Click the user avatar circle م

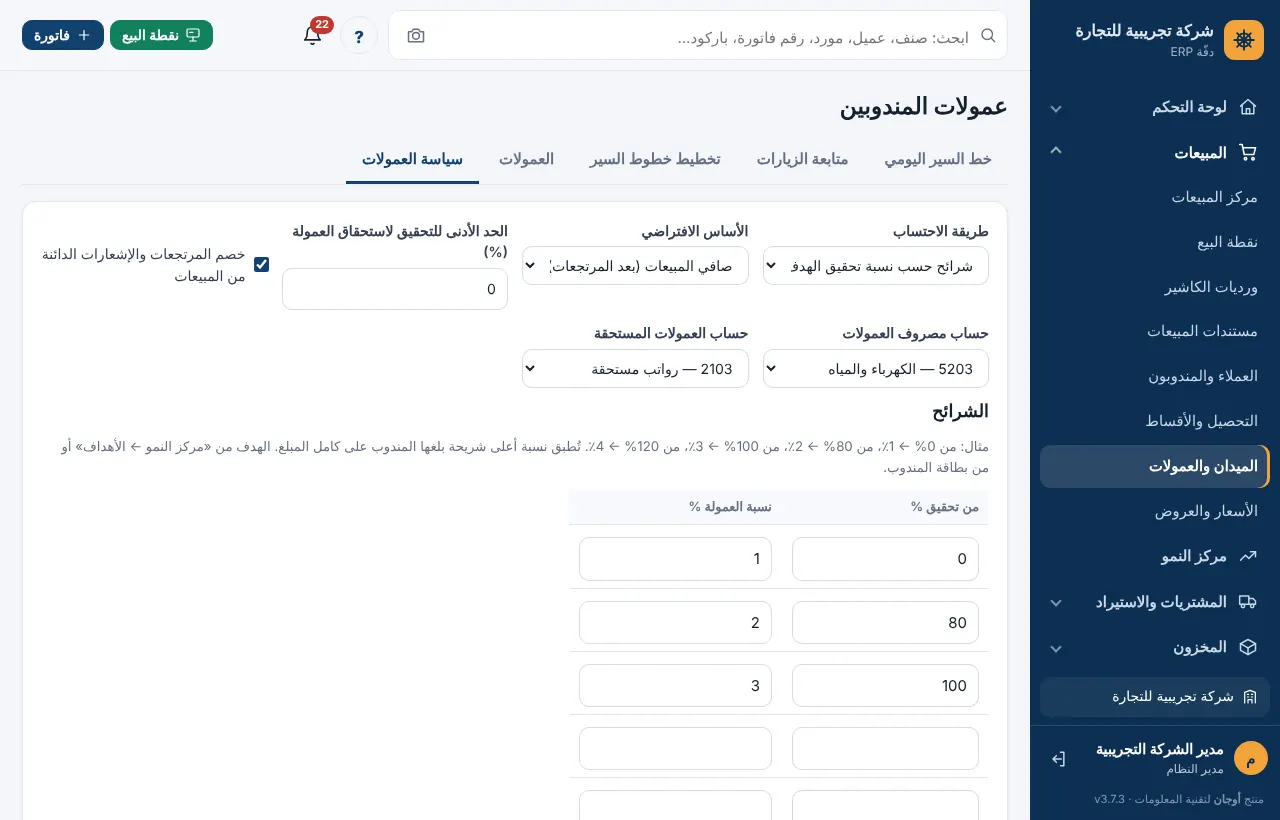[x=1250, y=758]
